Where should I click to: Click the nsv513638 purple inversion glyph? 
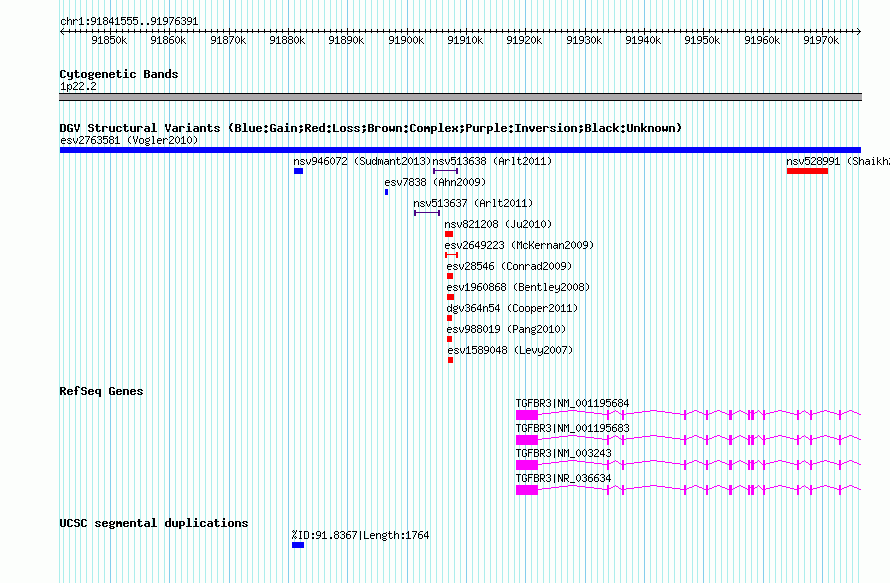pyautogui.click(x=445, y=171)
